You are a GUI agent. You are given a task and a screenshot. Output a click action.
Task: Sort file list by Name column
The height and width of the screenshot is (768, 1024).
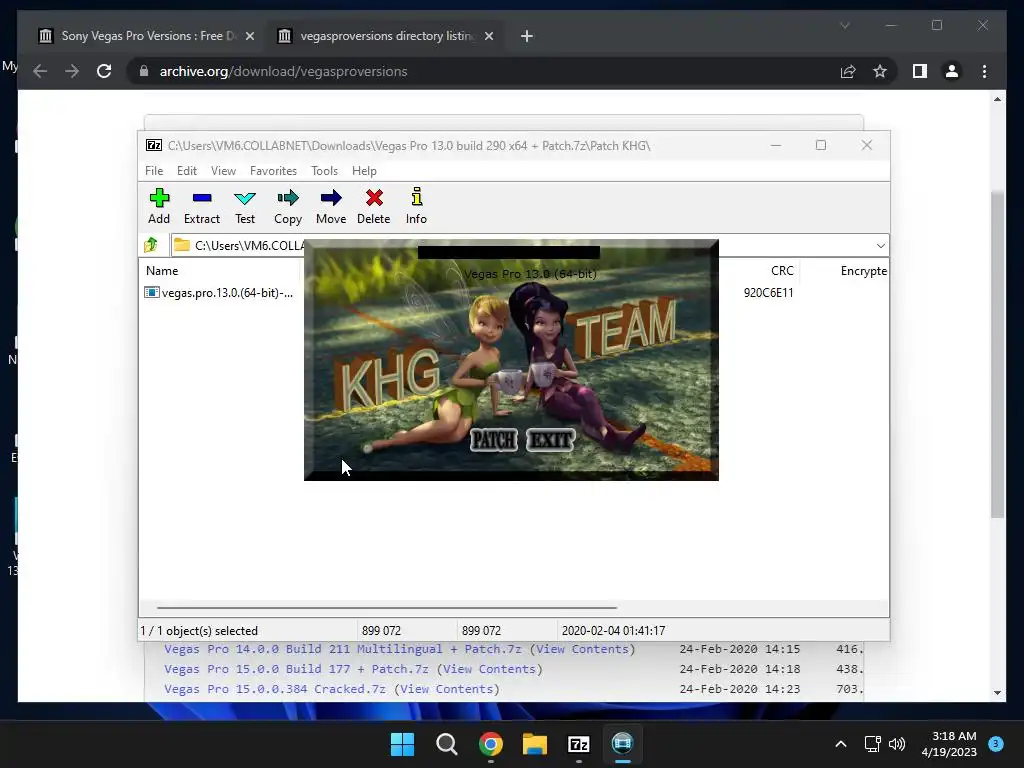coord(162,270)
